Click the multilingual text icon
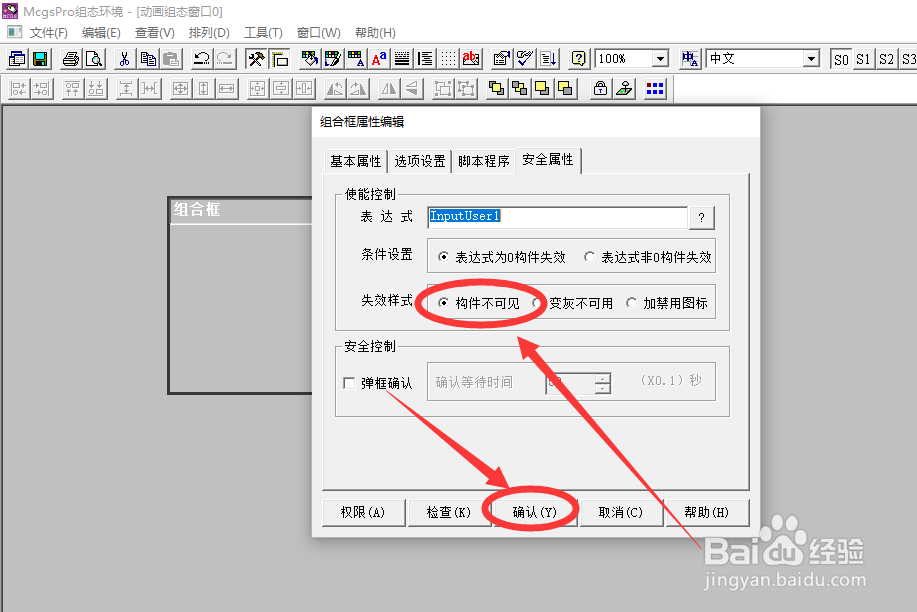This screenshot has height=612, width=917. [690, 59]
